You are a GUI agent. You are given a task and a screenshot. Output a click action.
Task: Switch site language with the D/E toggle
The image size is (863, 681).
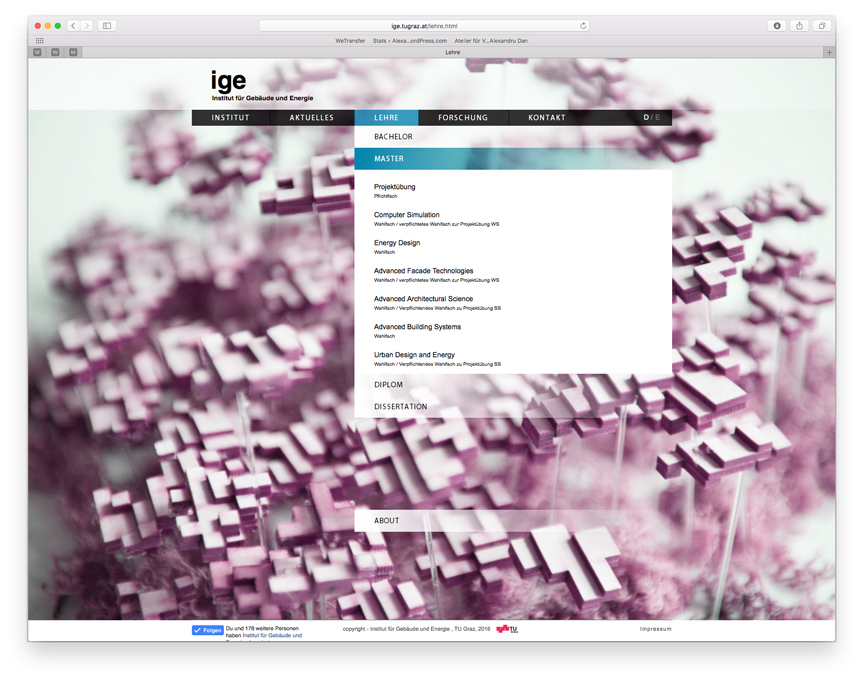click(x=652, y=117)
